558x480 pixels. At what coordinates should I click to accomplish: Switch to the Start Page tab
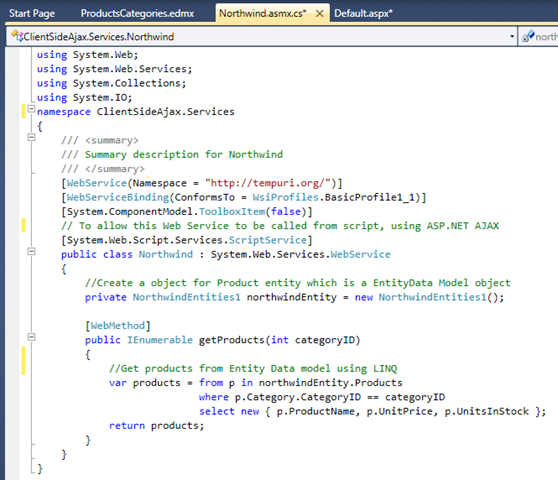[x=32, y=14]
